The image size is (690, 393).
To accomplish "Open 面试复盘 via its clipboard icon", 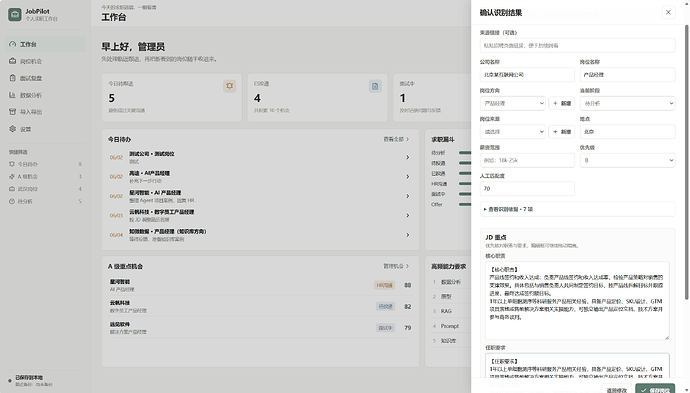I will coord(12,78).
